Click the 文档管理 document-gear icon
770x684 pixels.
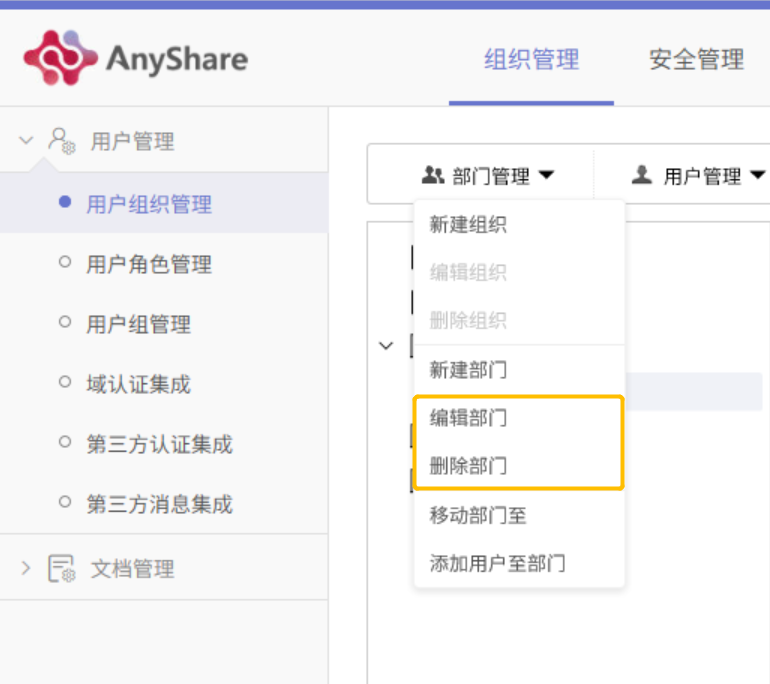[x=62, y=569]
